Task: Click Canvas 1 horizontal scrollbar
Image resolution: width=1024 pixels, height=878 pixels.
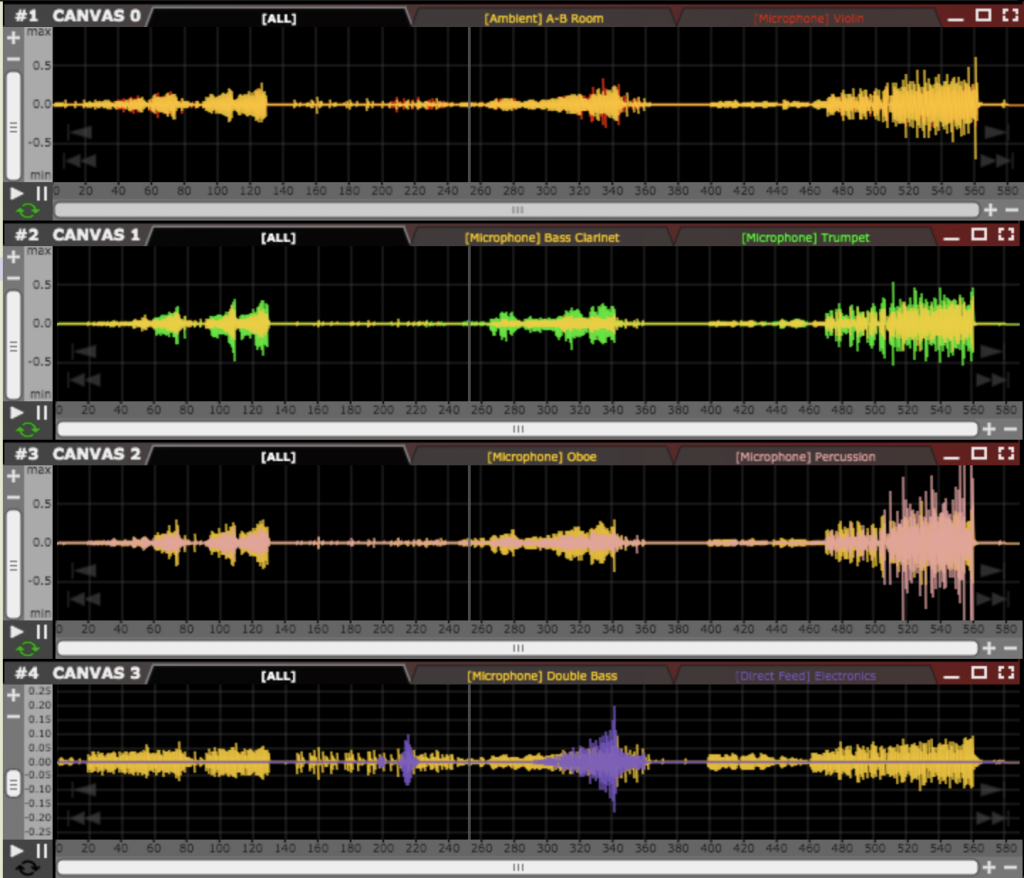Action: coord(517,429)
